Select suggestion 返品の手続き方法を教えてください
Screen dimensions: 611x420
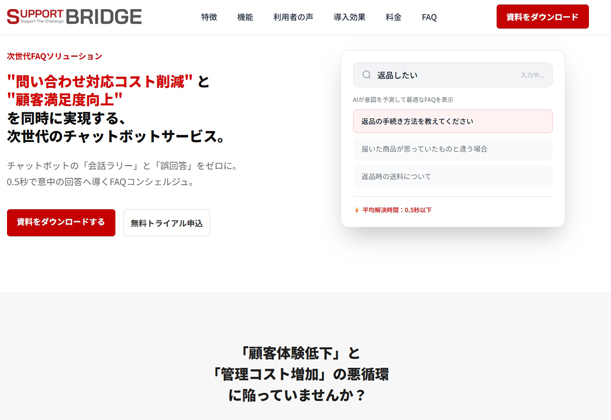[x=452, y=121]
